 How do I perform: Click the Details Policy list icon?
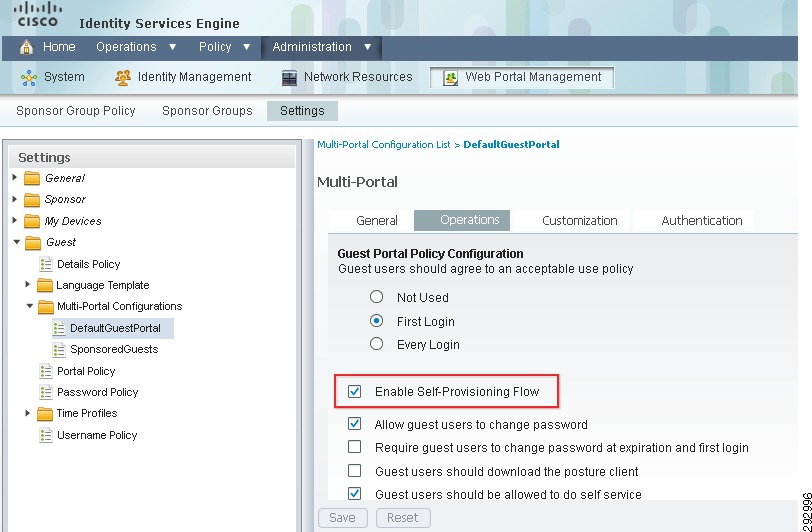(46, 264)
